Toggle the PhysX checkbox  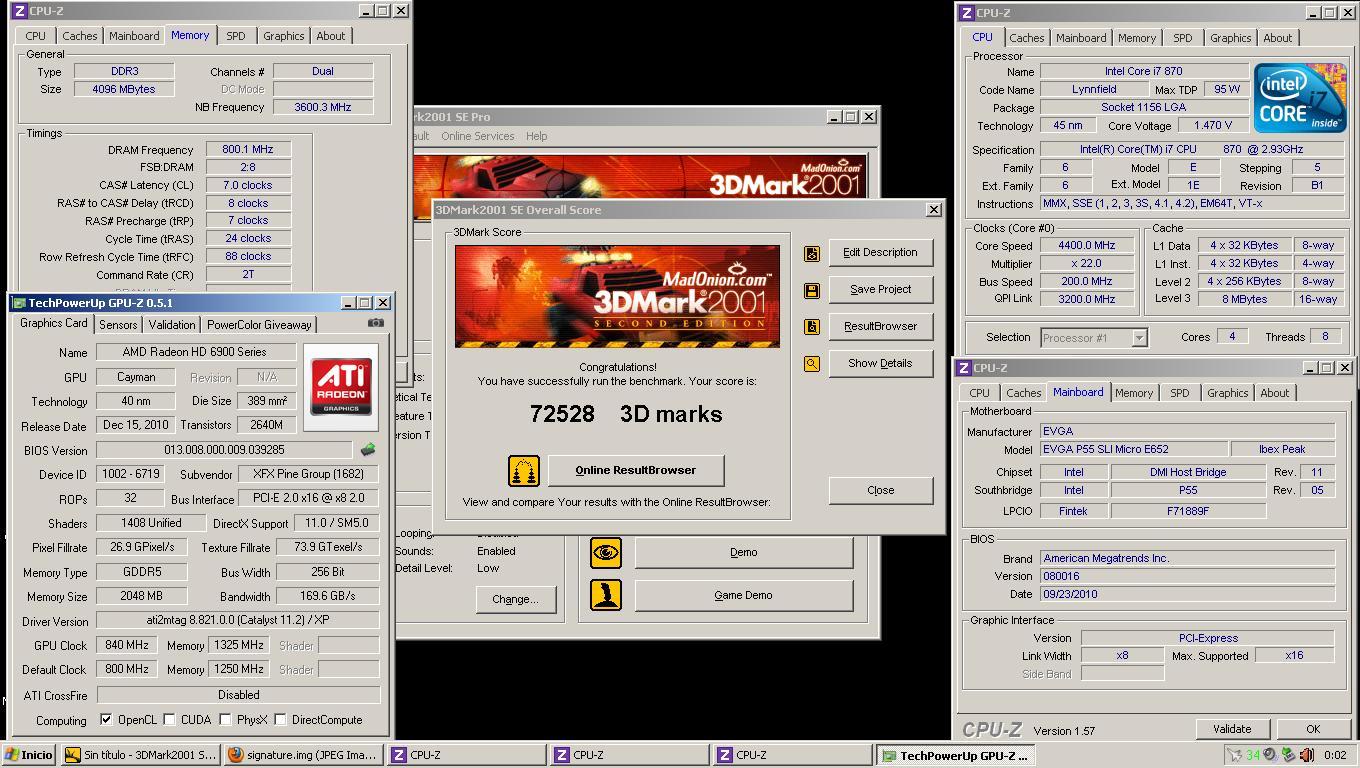tap(226, 719)
